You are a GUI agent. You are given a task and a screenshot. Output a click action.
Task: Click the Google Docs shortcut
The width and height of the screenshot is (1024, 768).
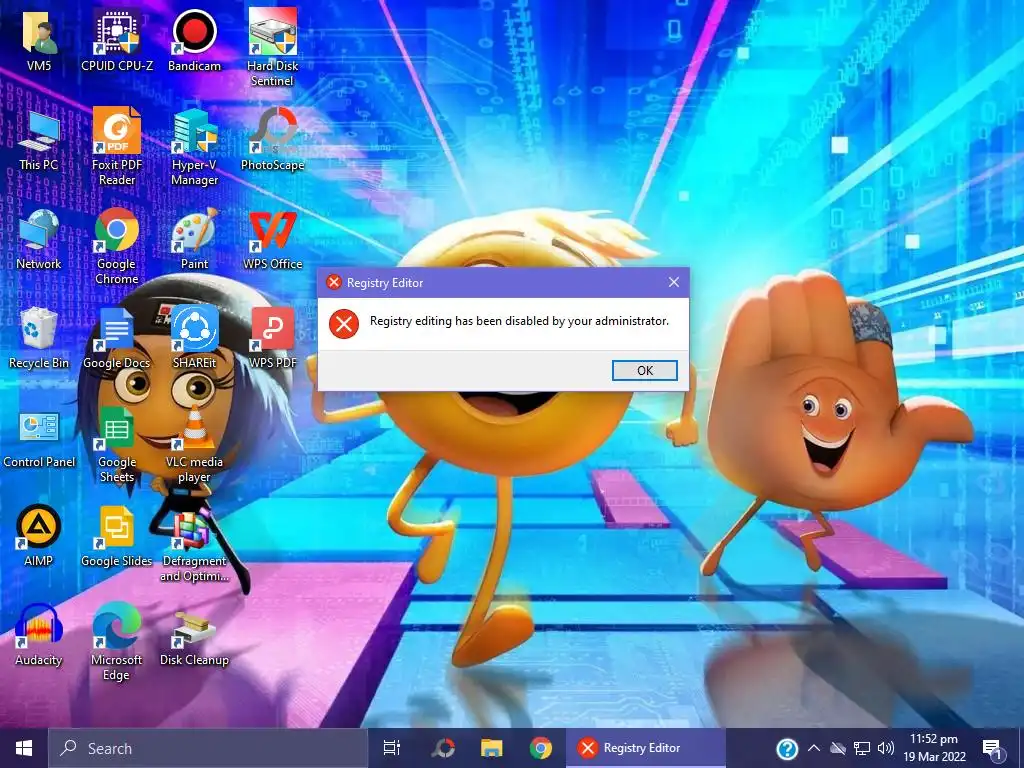pyautogui.click(x=117, y=338)
